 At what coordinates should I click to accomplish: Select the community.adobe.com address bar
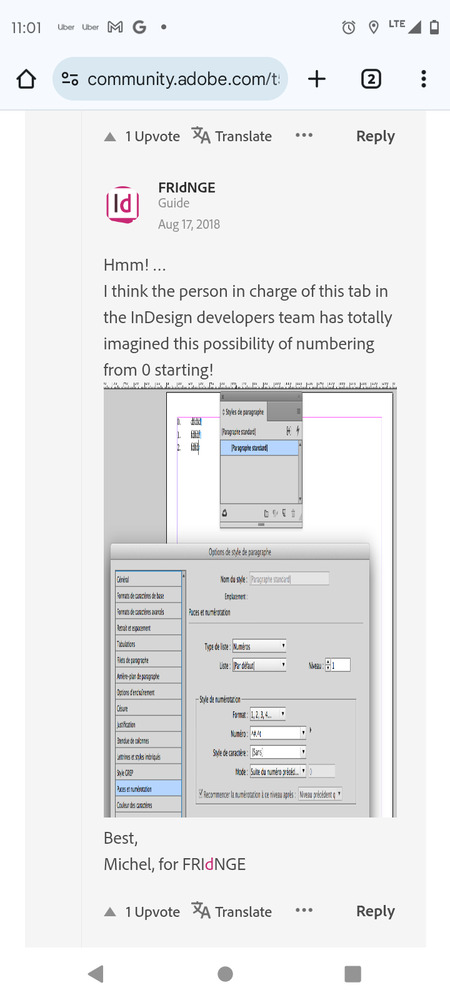[170, 79]
